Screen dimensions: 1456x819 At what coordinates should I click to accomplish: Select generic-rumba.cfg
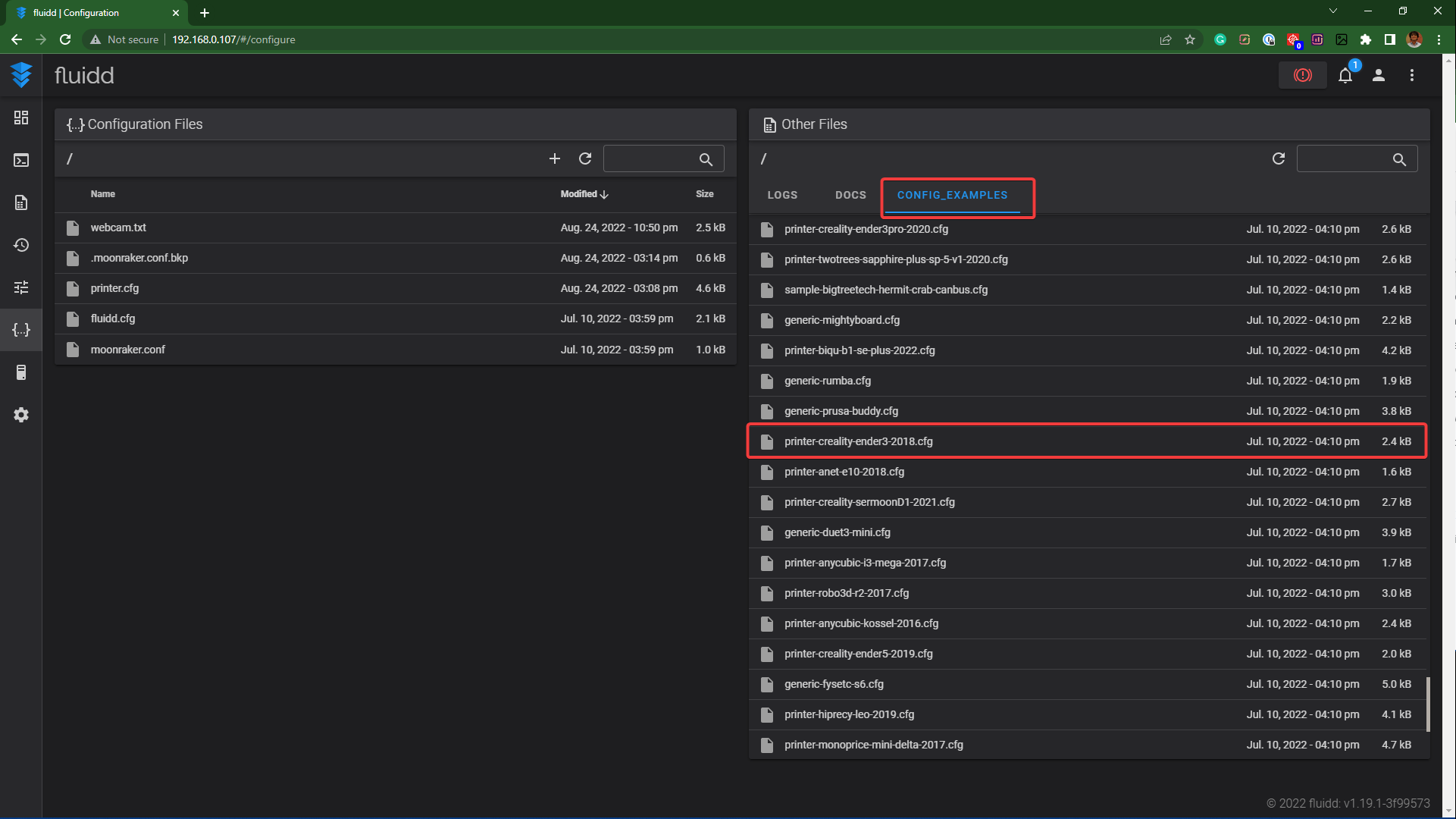click(x=1088, y=381)
